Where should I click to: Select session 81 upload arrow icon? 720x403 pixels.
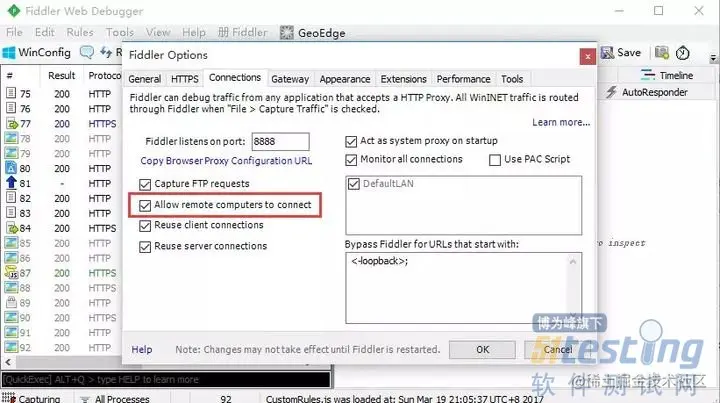click(11, 183)
